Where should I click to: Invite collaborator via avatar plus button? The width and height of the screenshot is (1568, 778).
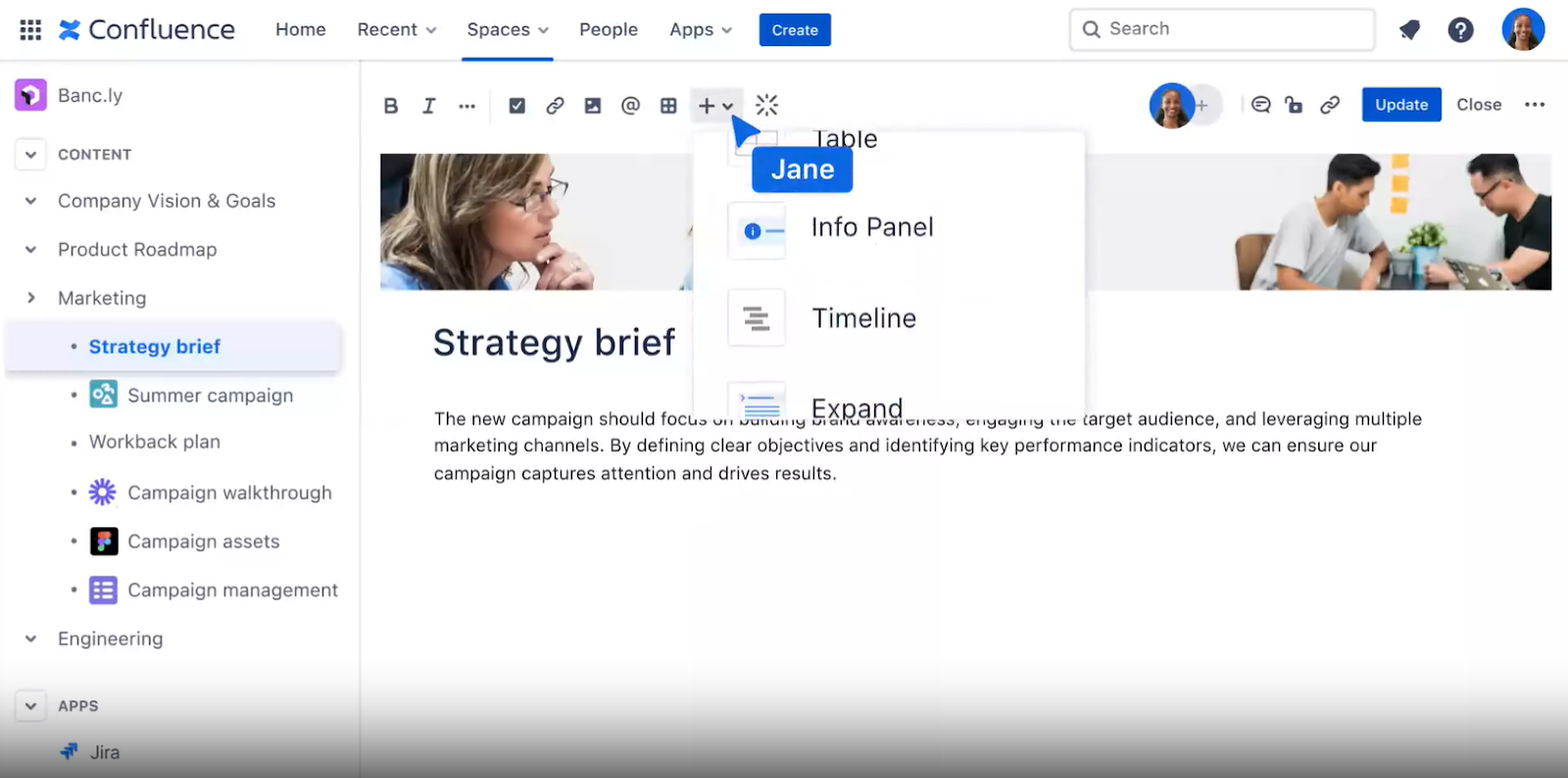[x=1203, y=105]
